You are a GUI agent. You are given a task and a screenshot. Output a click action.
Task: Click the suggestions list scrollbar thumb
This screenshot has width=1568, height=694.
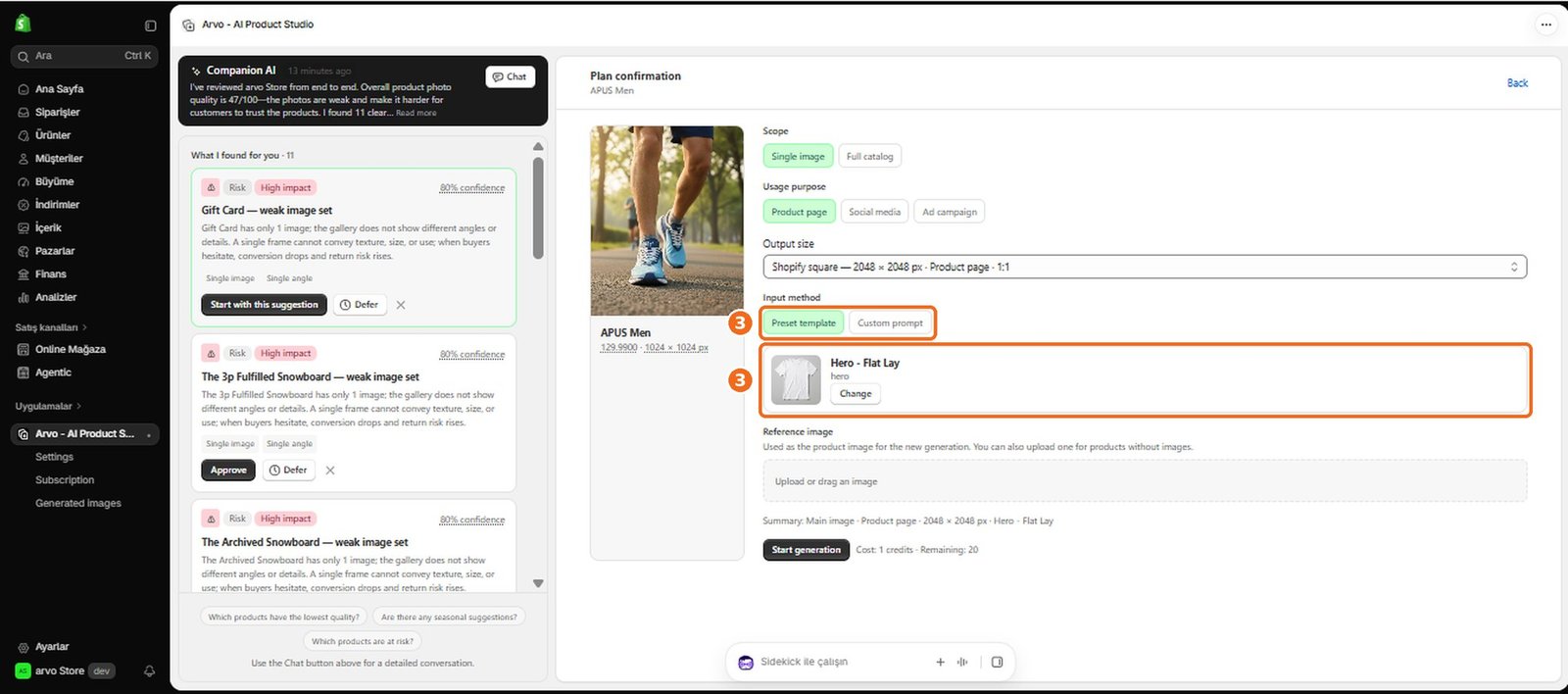pos(538,208)
